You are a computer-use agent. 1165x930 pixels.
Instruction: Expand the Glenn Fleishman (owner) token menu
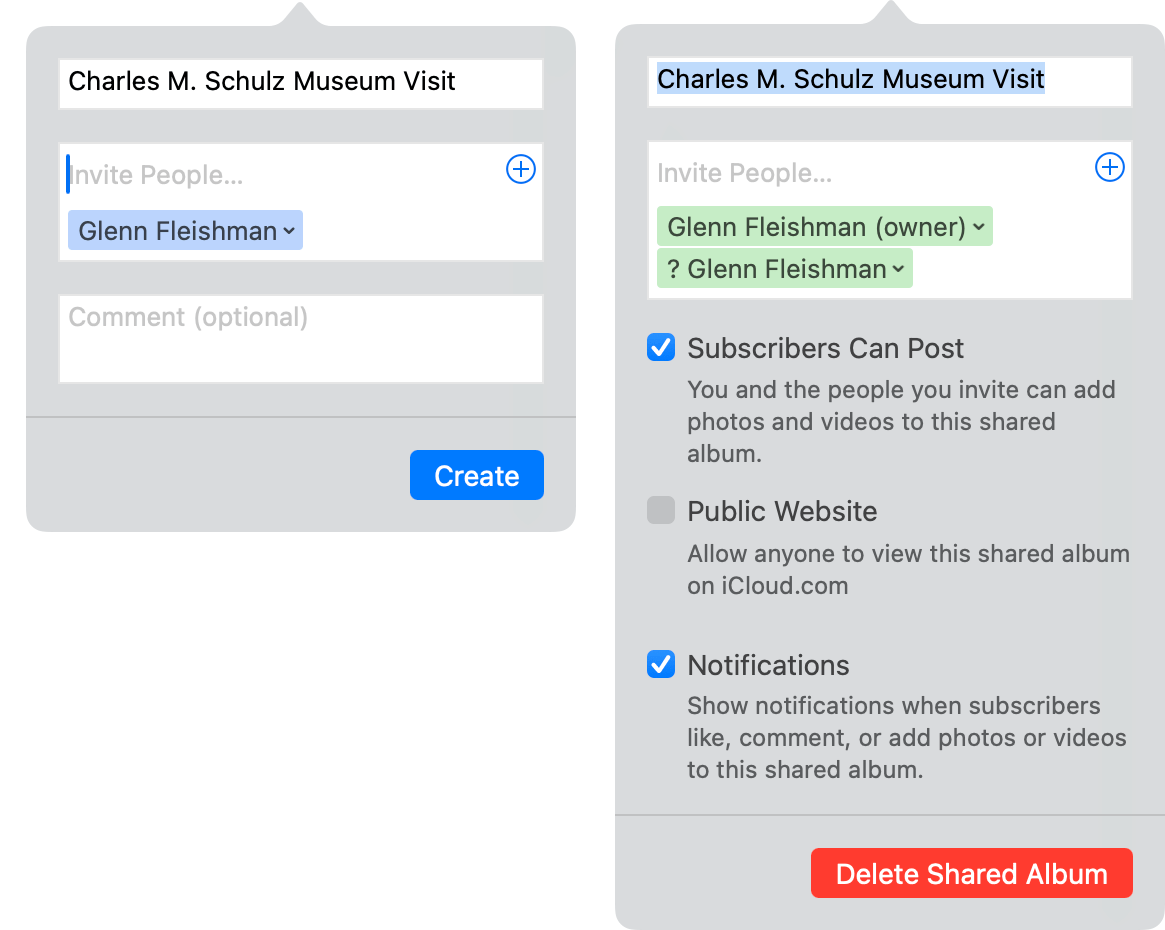tap(979, 227)
